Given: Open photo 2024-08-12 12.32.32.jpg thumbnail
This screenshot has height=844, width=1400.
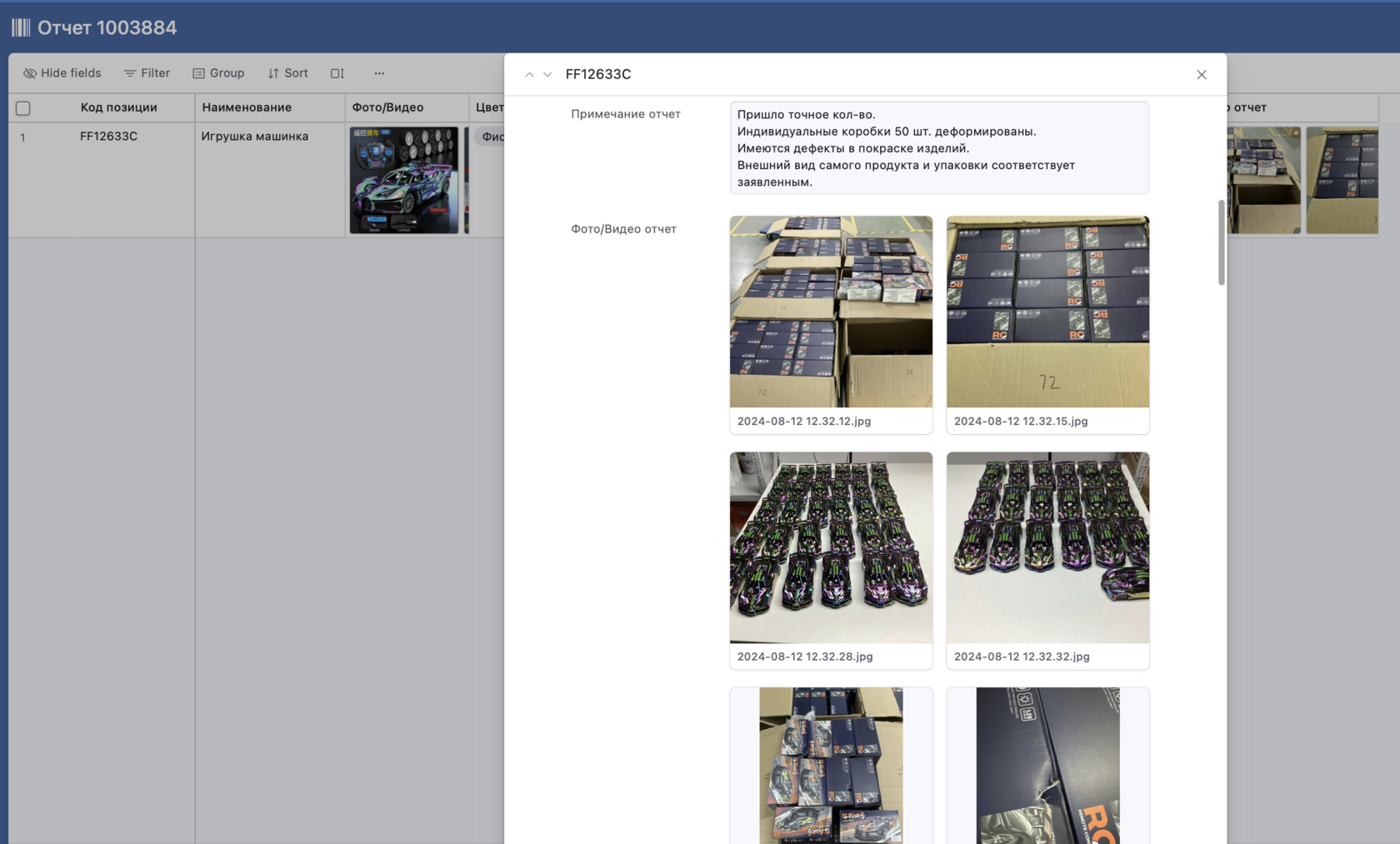Looking at the screenshot, I should [1047, 547].
